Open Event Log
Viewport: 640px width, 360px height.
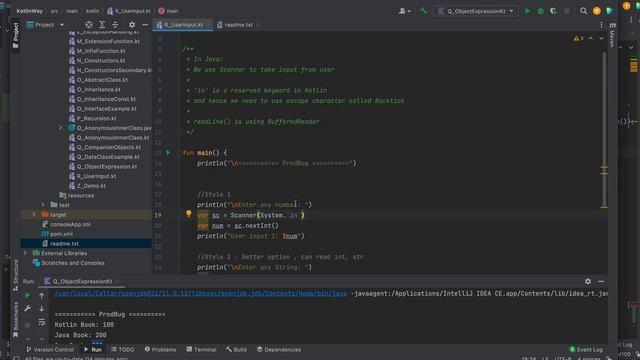[586, 349]
